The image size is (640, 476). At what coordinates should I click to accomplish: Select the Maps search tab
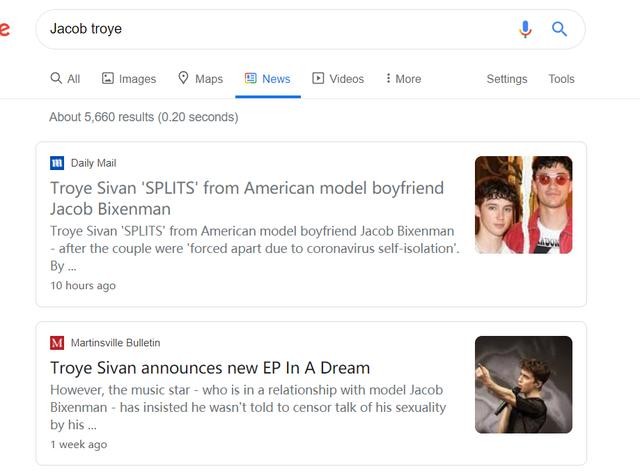coord(200,79)
